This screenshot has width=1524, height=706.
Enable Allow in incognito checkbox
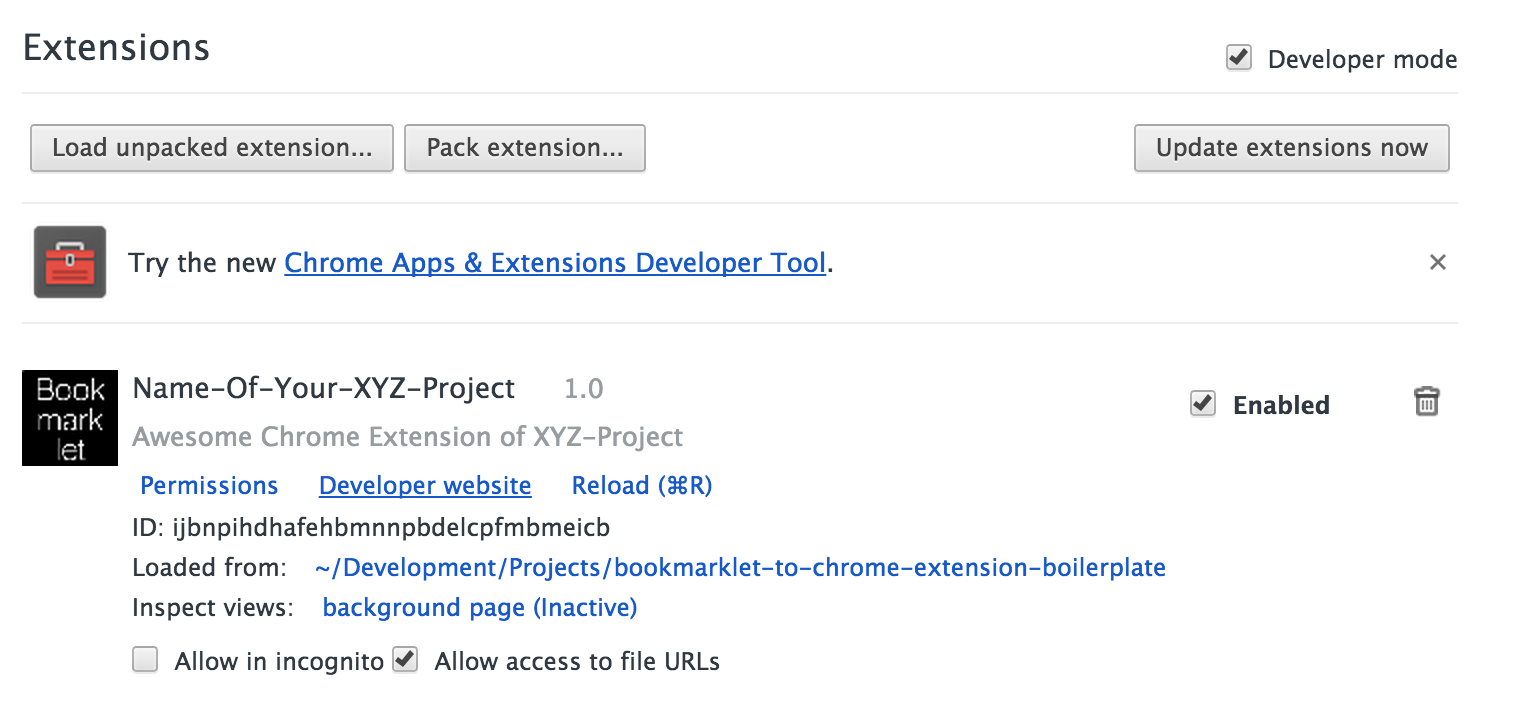(x=146, y=660)
